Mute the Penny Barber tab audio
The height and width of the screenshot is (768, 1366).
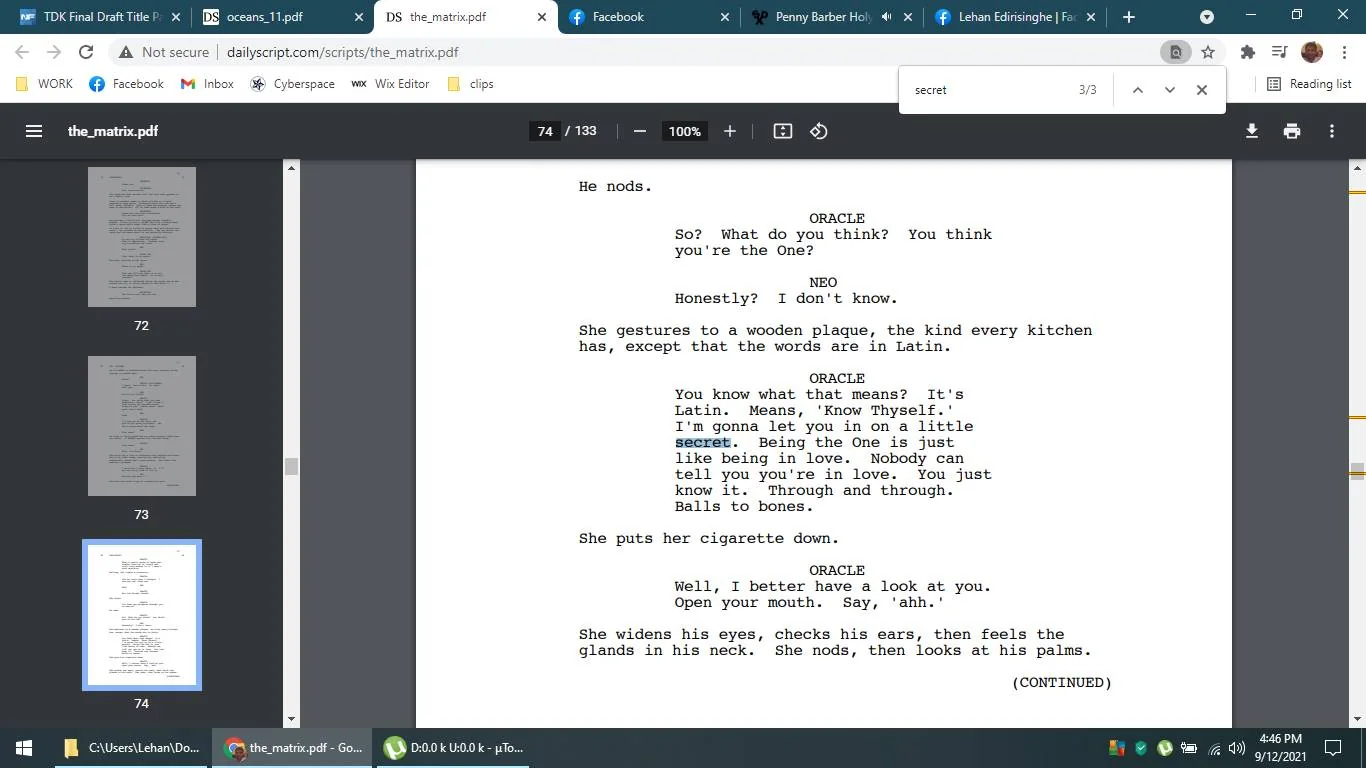[x=886, y=17]
